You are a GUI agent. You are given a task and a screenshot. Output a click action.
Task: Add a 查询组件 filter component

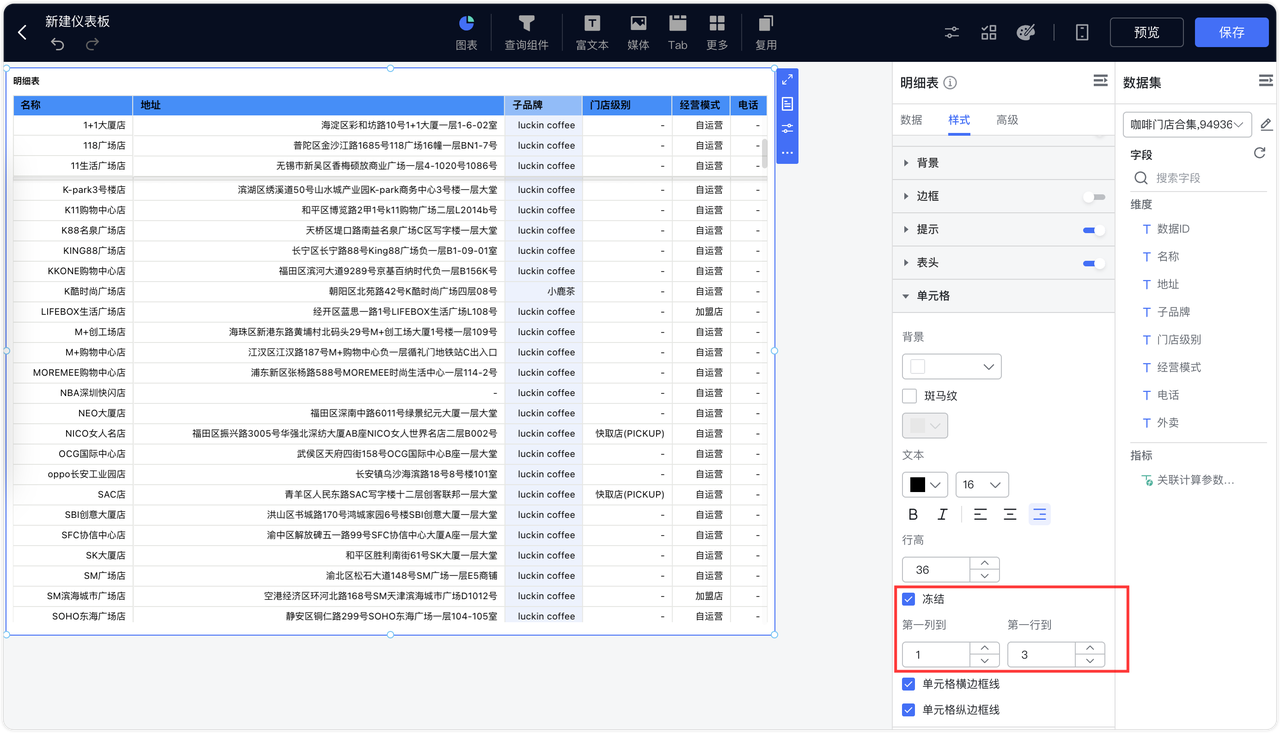[x=526, y=32]
